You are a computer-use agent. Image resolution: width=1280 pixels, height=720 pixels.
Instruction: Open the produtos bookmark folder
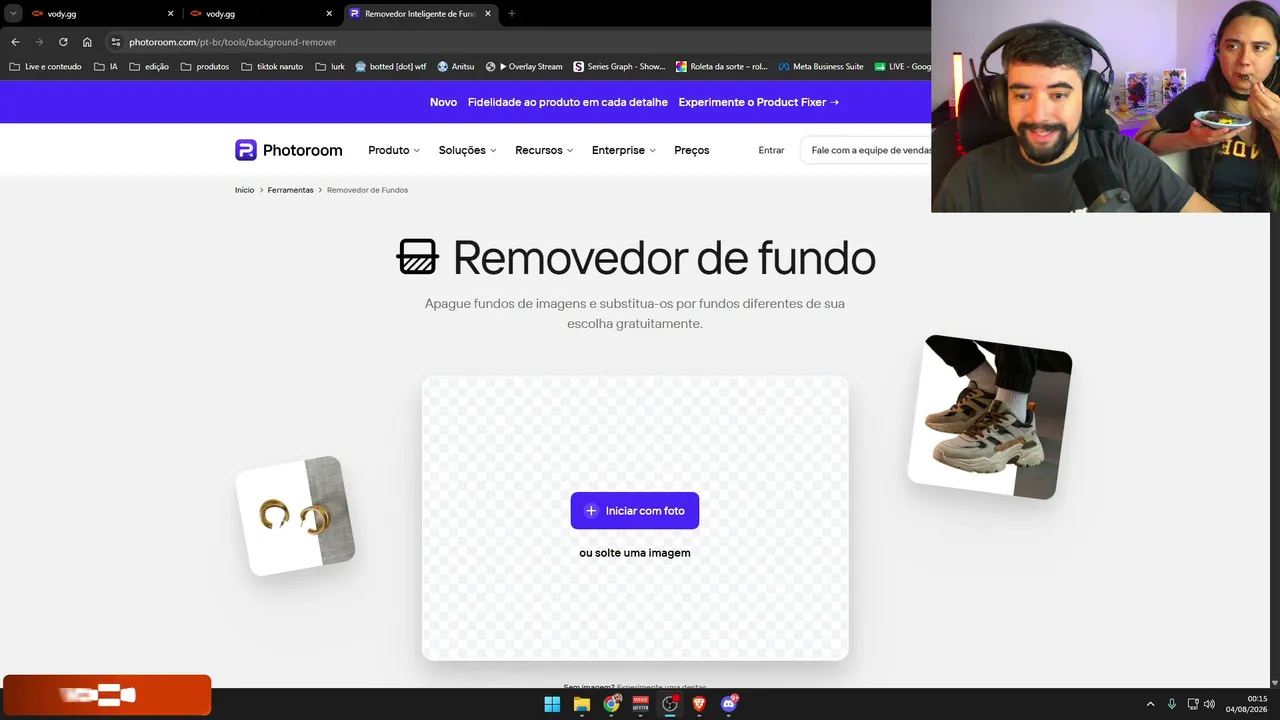coord(205,67)
